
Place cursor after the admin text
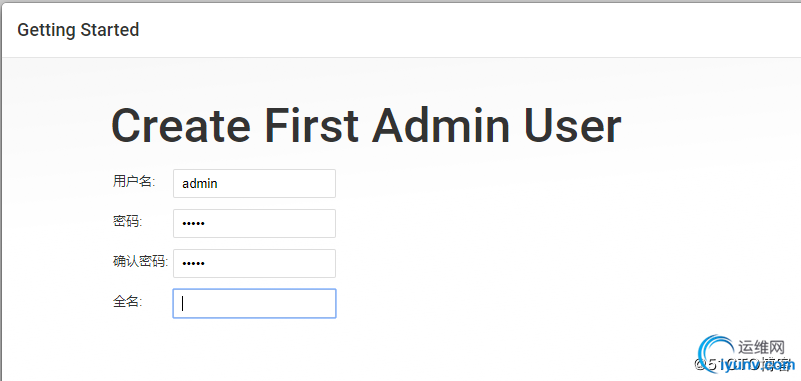coord(219,183)
